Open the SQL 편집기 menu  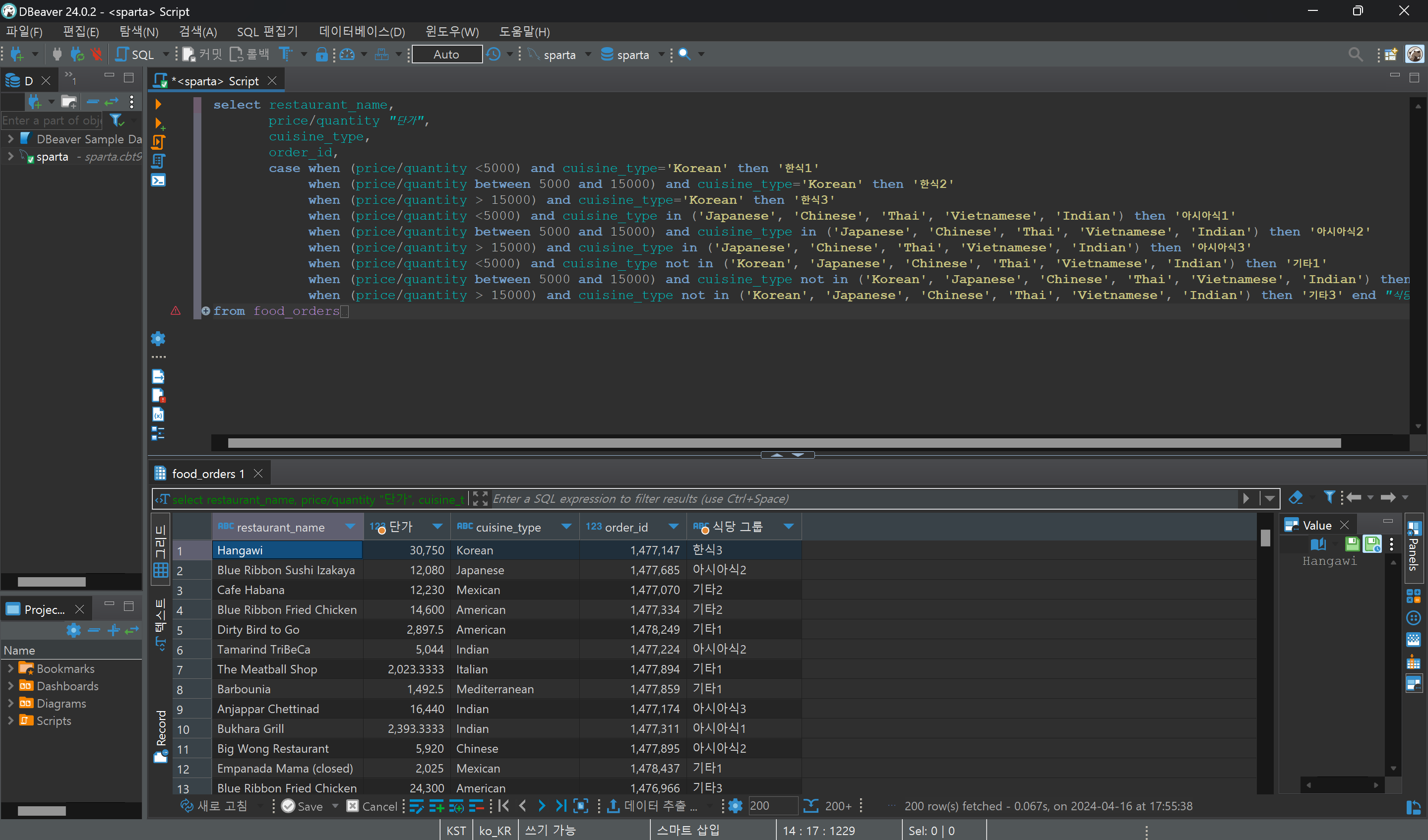(267, 32)
